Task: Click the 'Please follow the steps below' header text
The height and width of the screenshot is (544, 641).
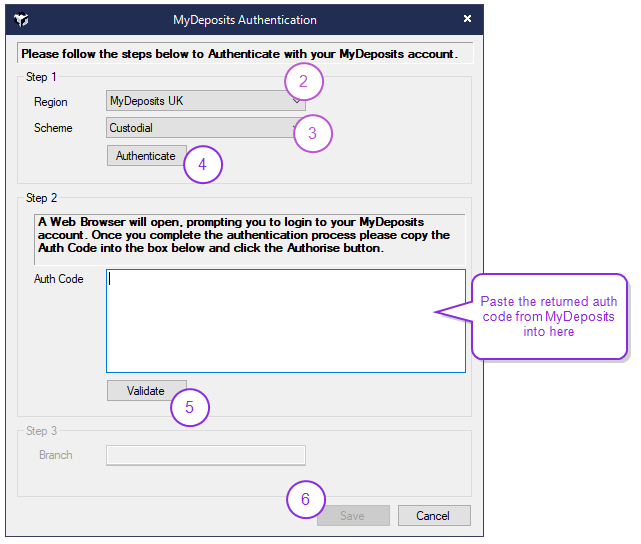Action: [240, 53]
